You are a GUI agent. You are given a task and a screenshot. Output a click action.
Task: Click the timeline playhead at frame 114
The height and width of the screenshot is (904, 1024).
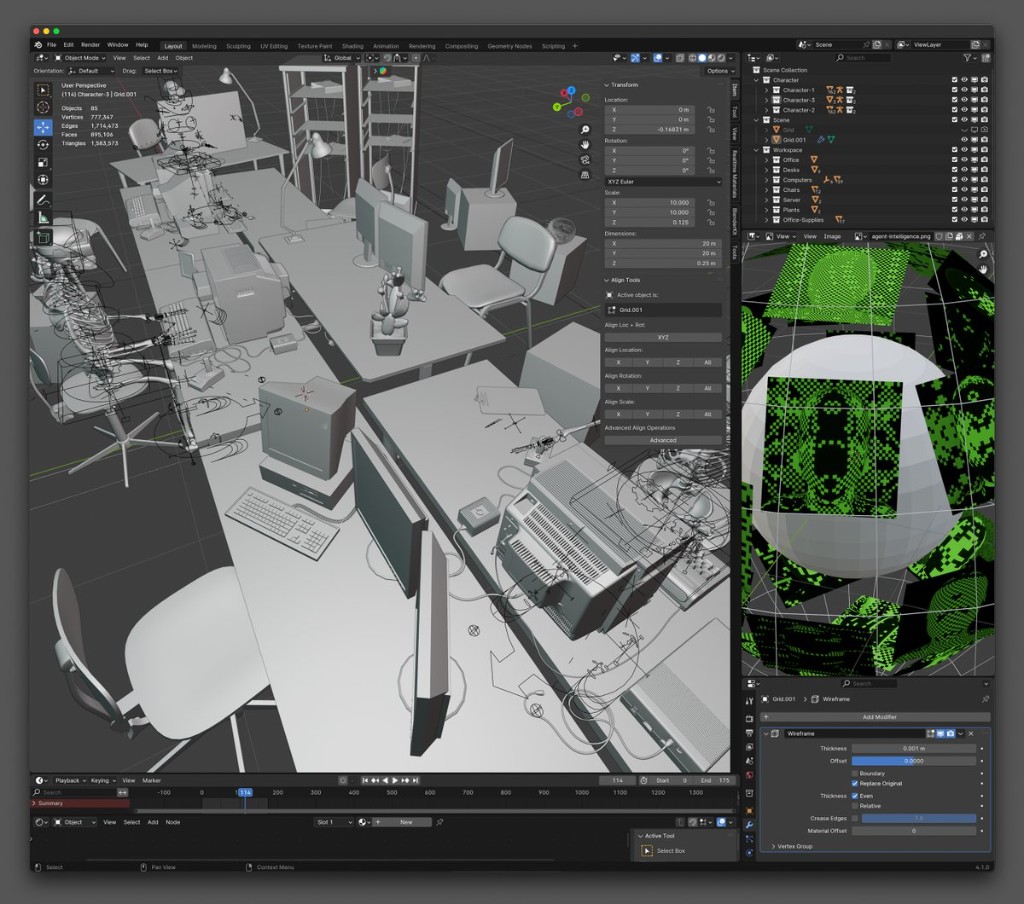point(245,792)
